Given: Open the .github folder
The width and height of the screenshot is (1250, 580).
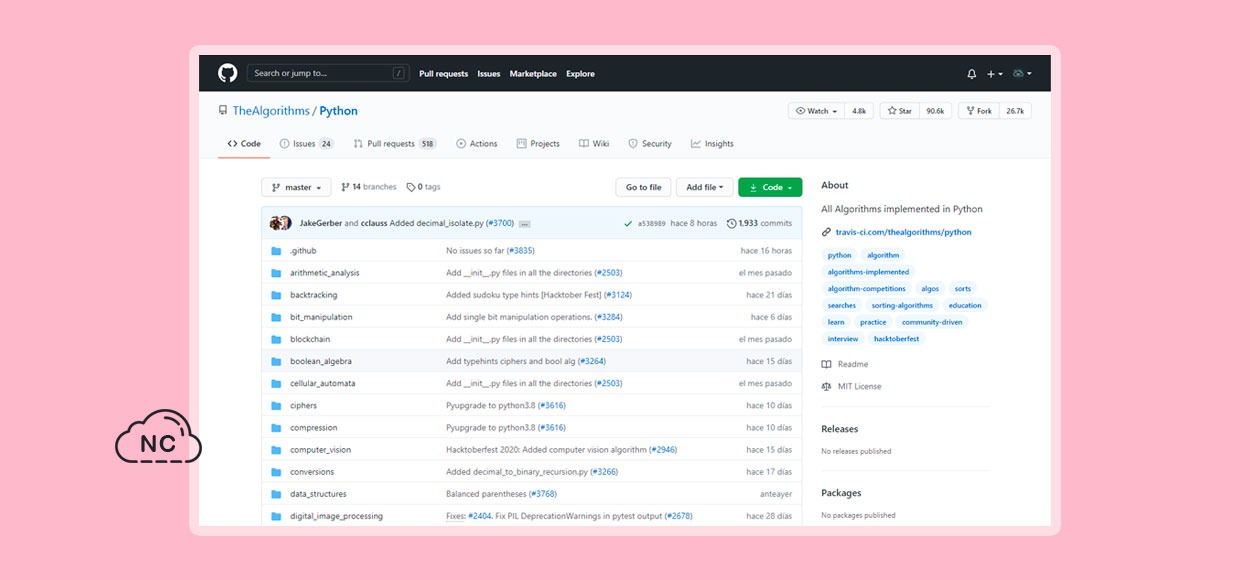Looking at the screenshot, I should coord(303,251).
